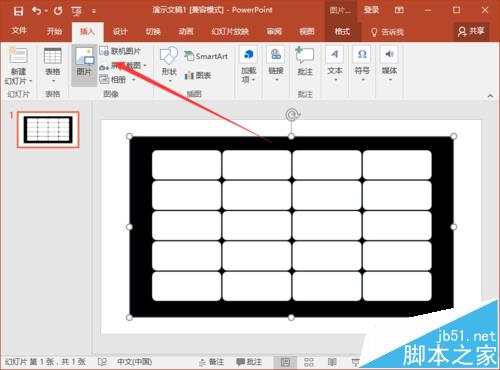
Task: Switch to 幻灯片放映 (Slide Show) tab
Action: (230, 32)
